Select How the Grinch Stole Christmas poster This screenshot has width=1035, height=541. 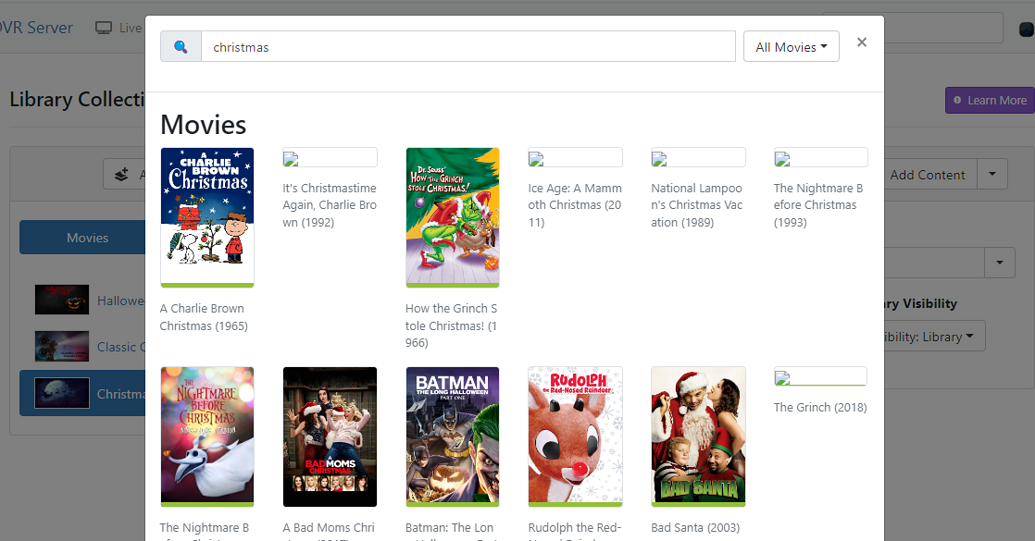coord(452,217)
